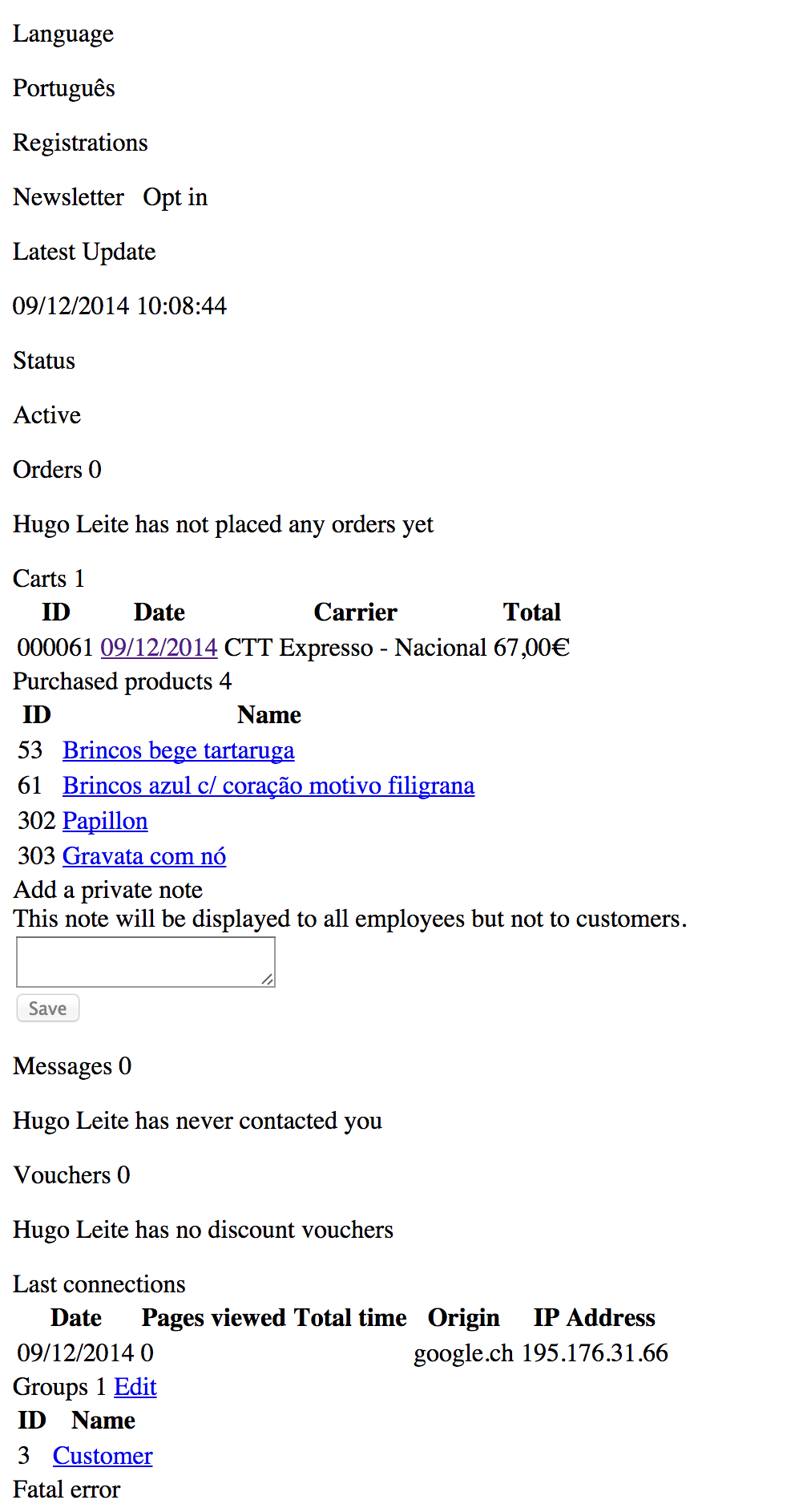Image resolution: width=811 pixels, height=1512 pixels.
Task: Open Brincos bege tartaruga product link
Action: pos(179,750)
